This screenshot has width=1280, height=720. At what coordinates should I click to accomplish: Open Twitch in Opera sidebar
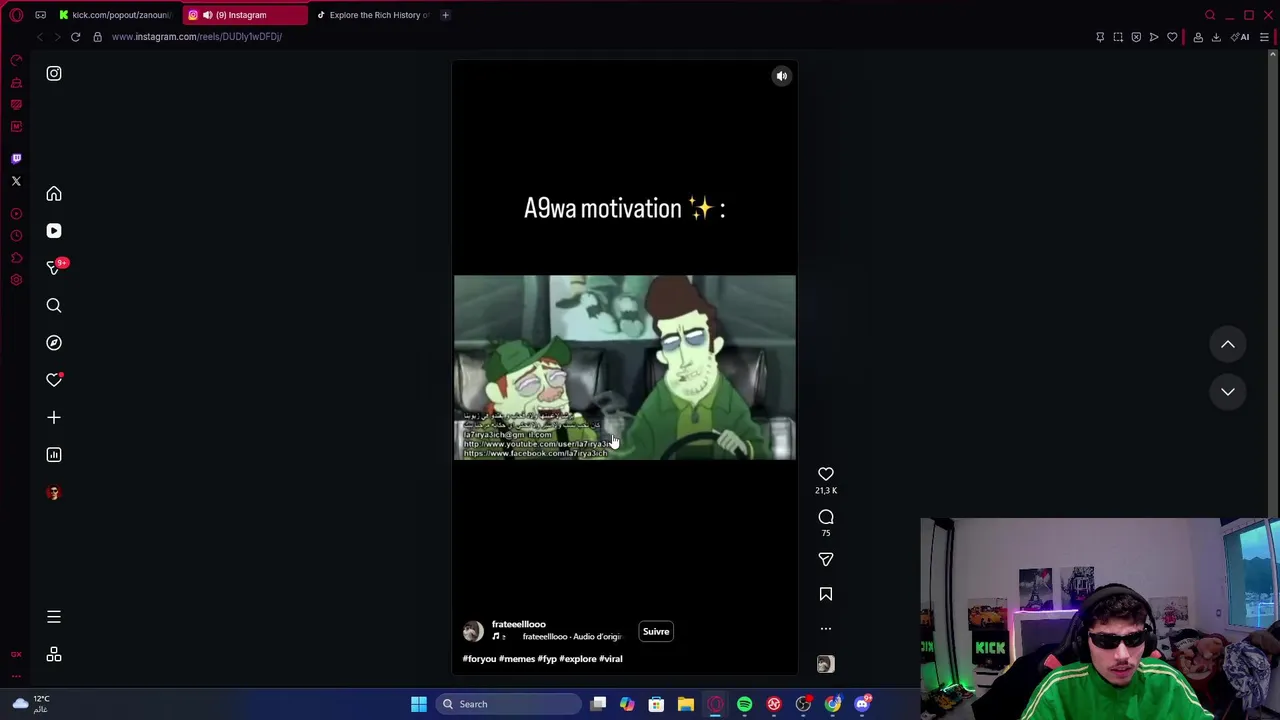pos(16,159)
